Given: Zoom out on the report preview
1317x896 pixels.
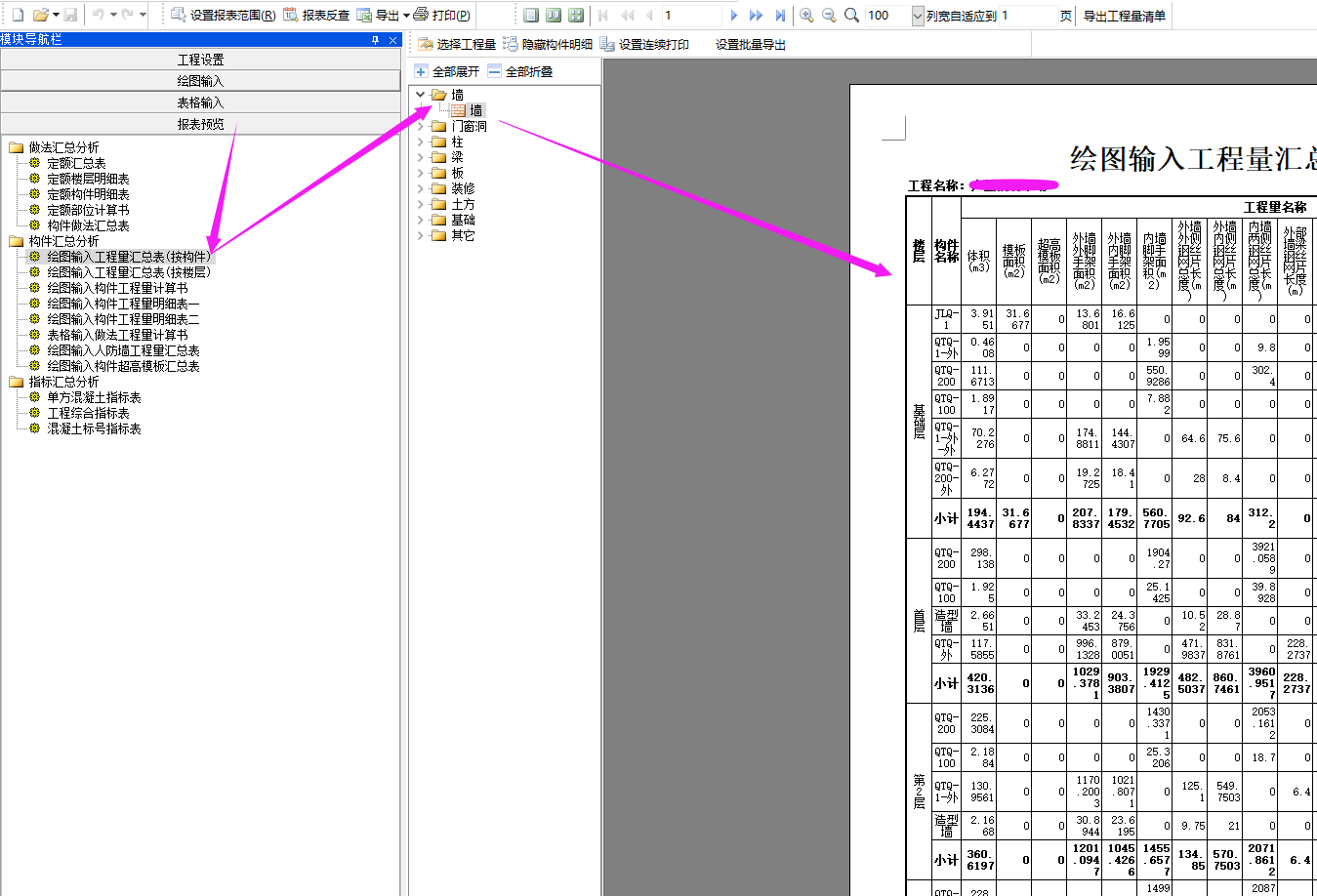Looking at the screenshot, I should point(829,15).
